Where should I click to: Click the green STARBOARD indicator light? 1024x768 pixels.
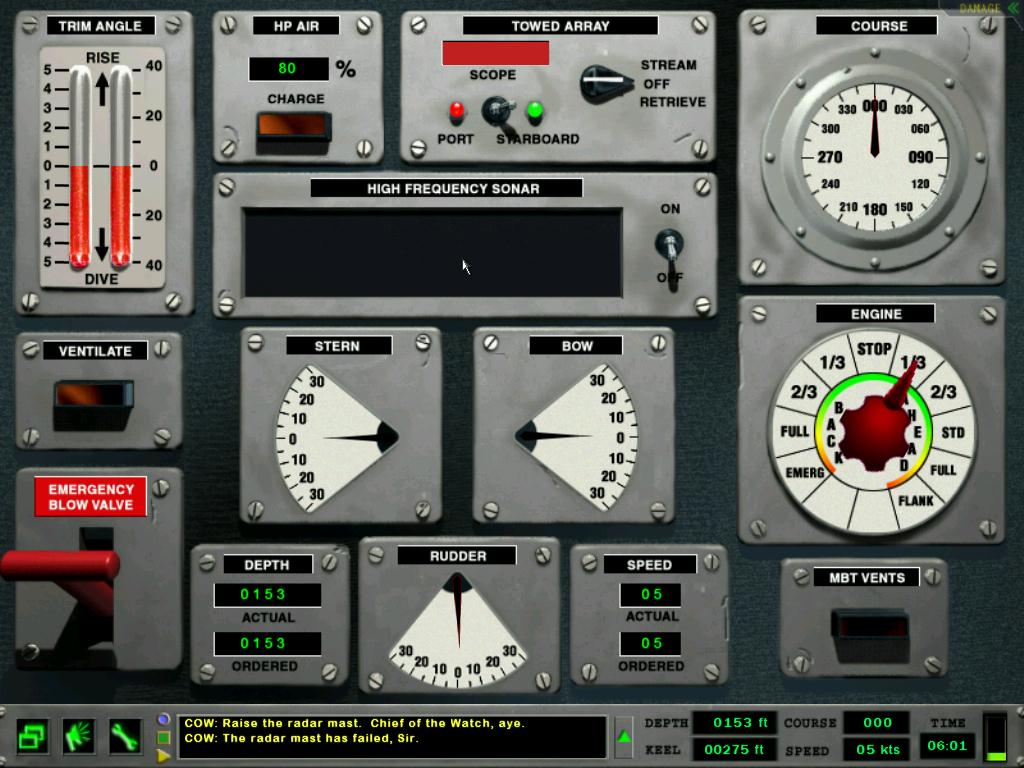tap(535, 111)
